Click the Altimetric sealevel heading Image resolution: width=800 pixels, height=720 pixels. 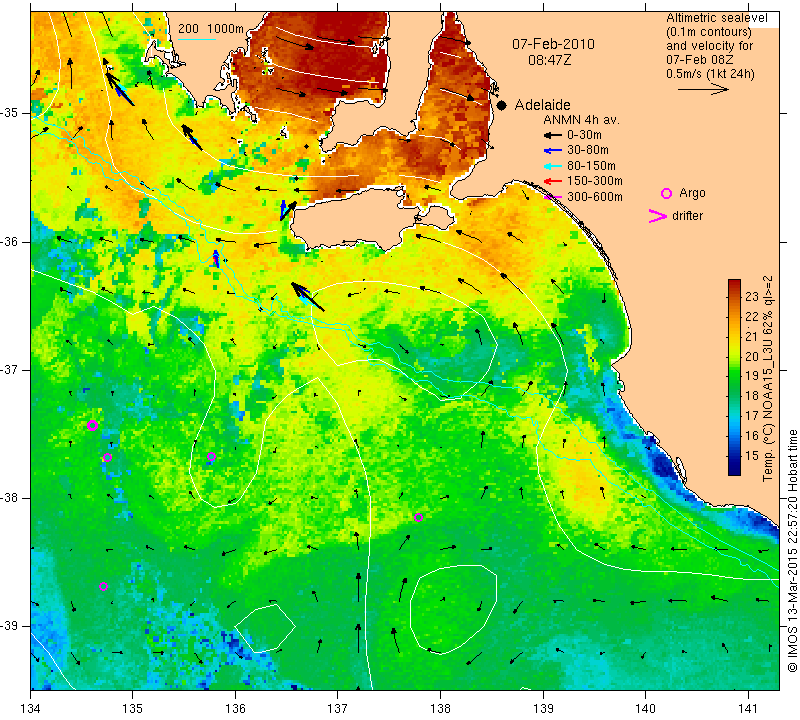(716, 18)
